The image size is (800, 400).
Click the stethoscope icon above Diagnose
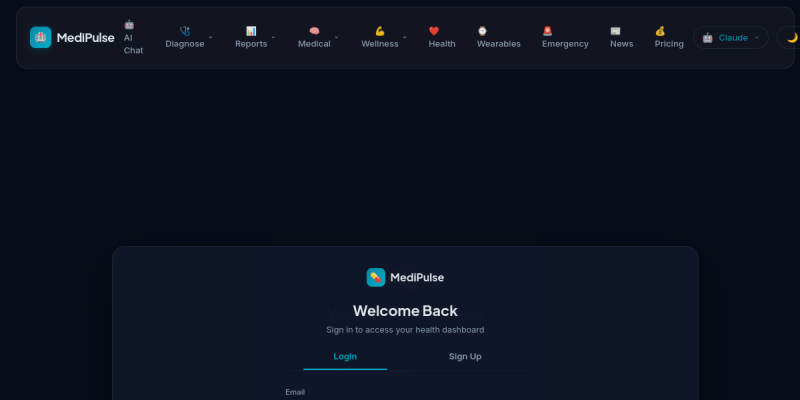click(185, 31)
